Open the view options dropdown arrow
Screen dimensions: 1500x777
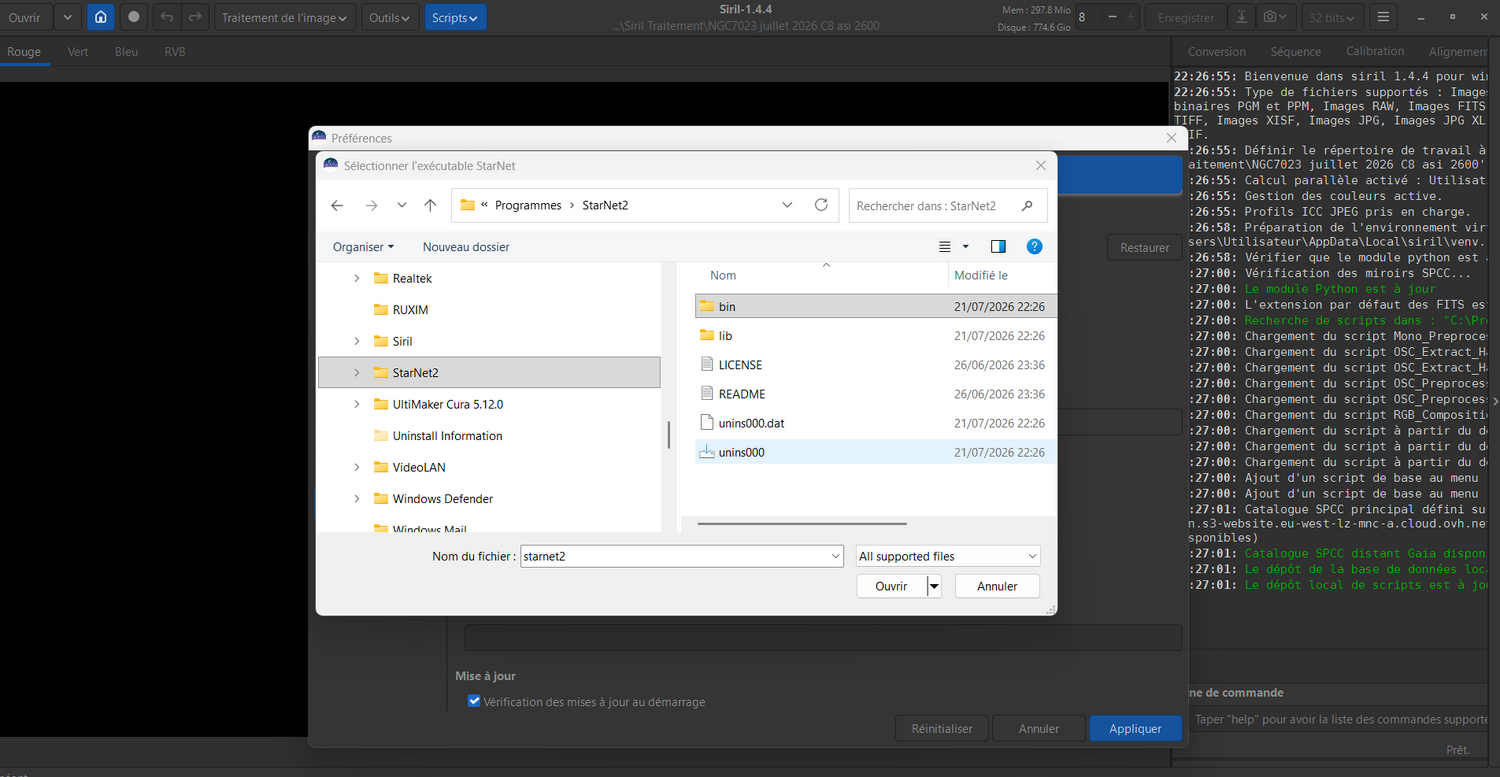pyautogui.click(x=965, y=246)
